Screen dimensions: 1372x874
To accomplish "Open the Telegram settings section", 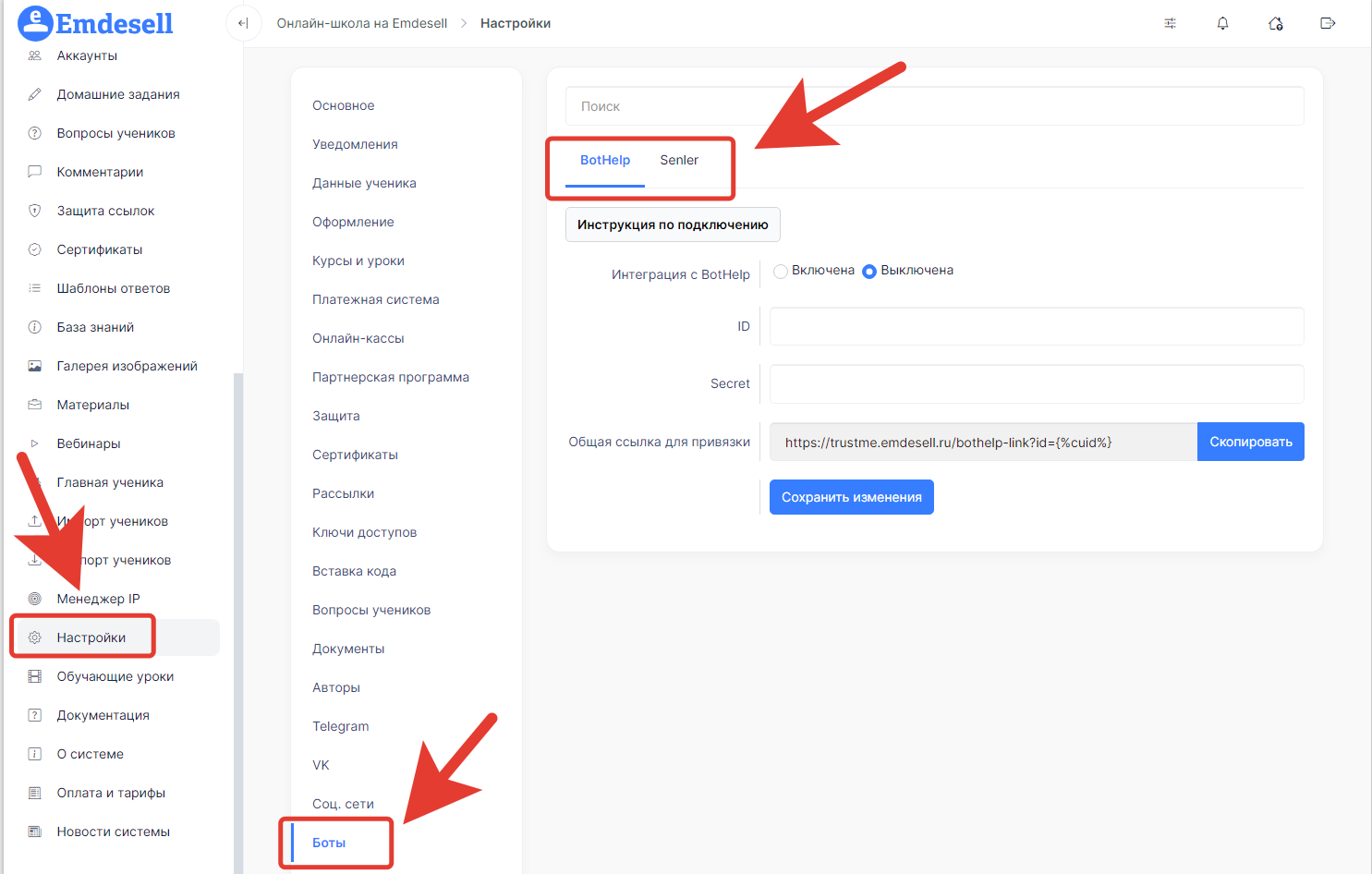I will (x=341, y=726).
